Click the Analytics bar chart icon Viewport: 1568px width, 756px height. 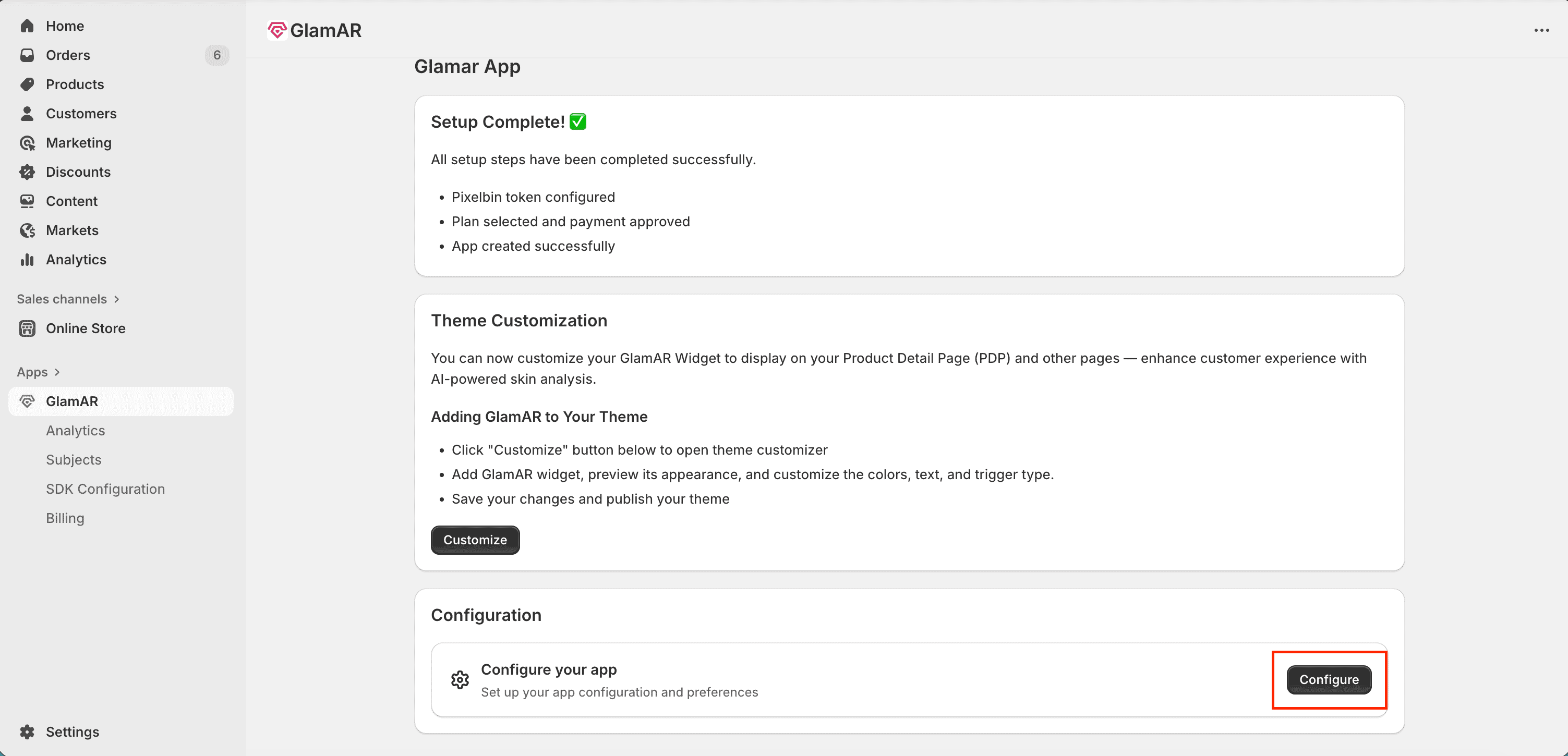click(27, 260)
